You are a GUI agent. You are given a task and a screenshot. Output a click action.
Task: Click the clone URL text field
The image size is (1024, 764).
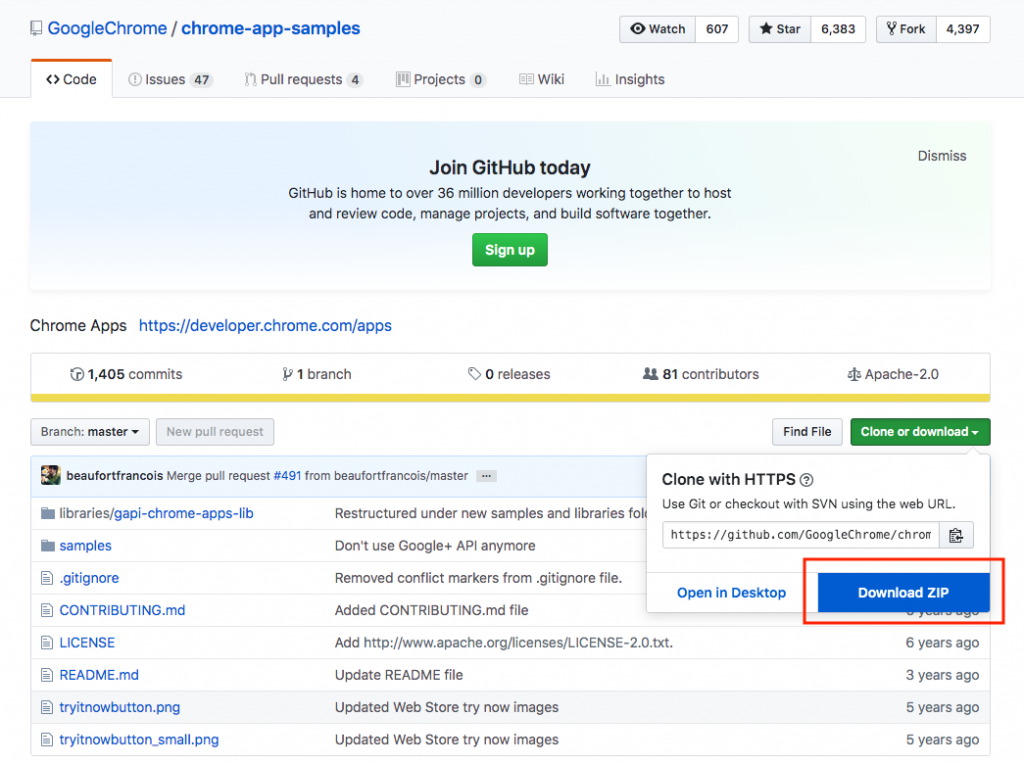click(801, 535)
